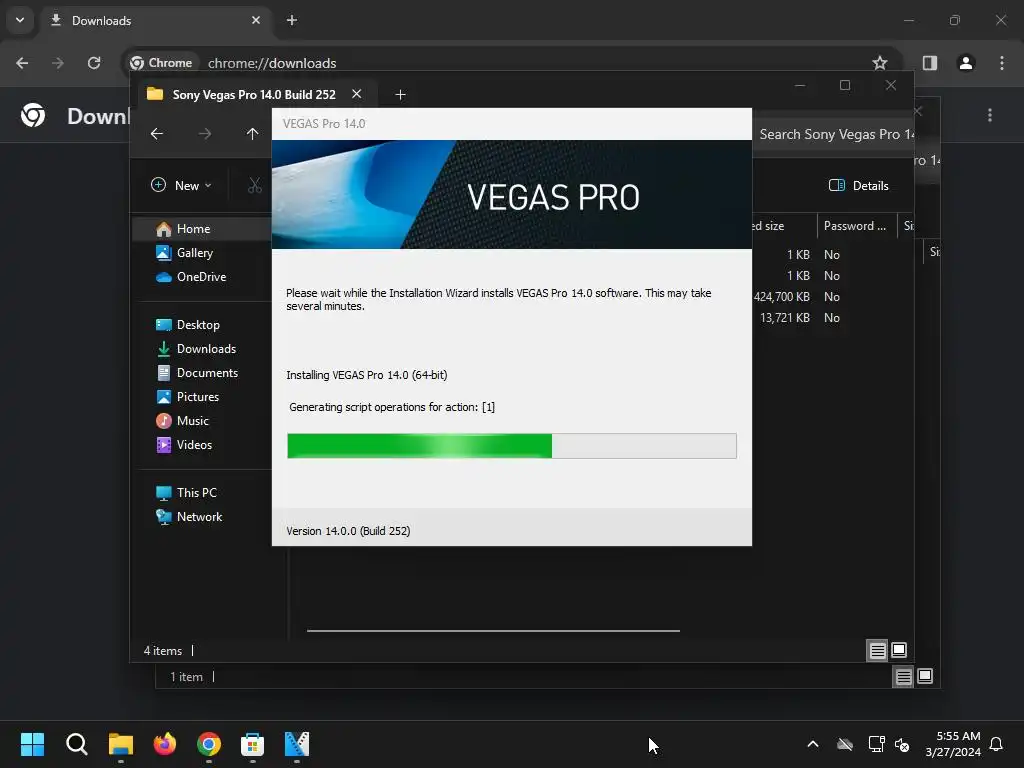This screenshot has height=768, width=1024.
Task: Open Chrome from the taskbar
Action: (x=209, y=744)
